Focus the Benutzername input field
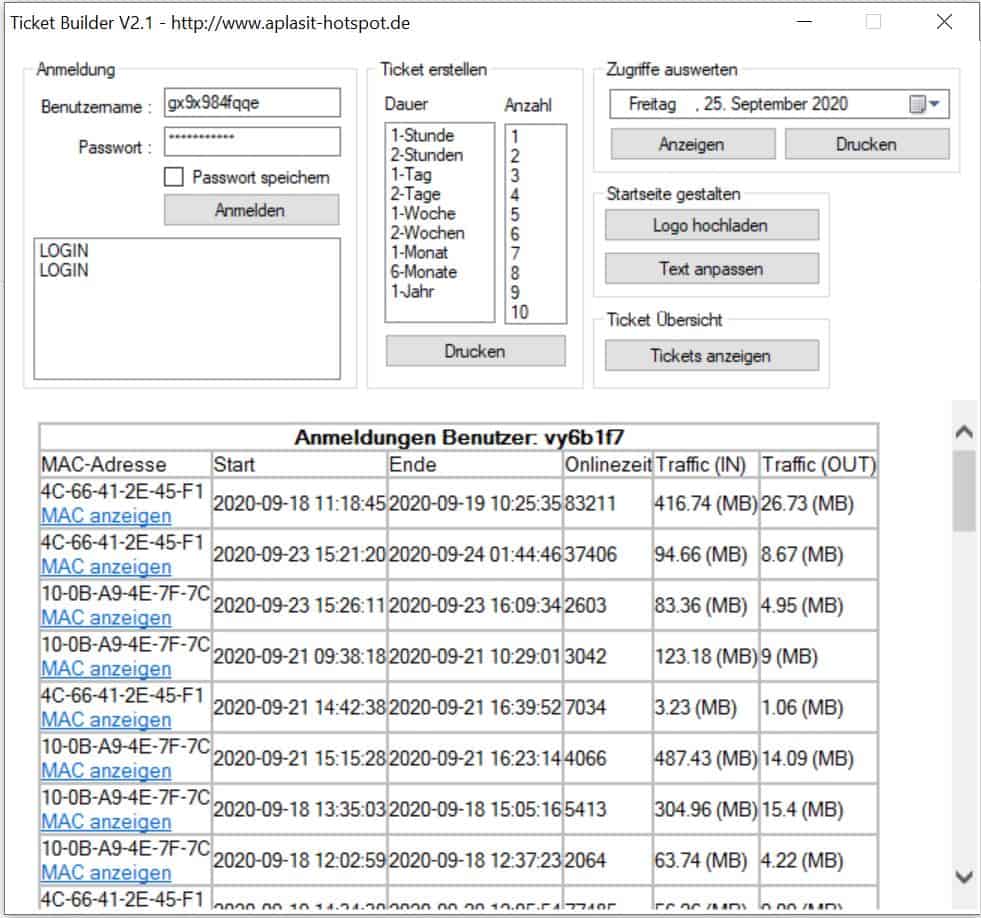981x918 pixels. tap(252, 103)
